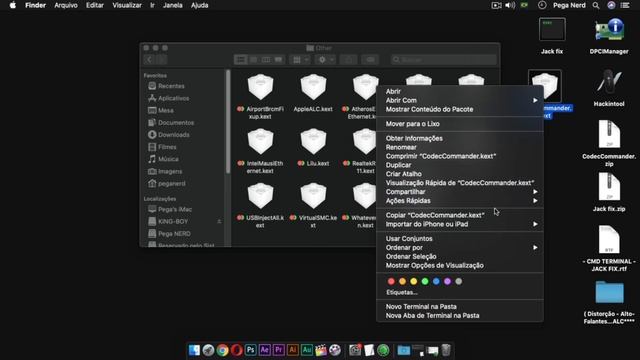The width and height of the screenshot is (640, 360).
Task: Open DPCIManager on the desktop
Action: (609, 29)
